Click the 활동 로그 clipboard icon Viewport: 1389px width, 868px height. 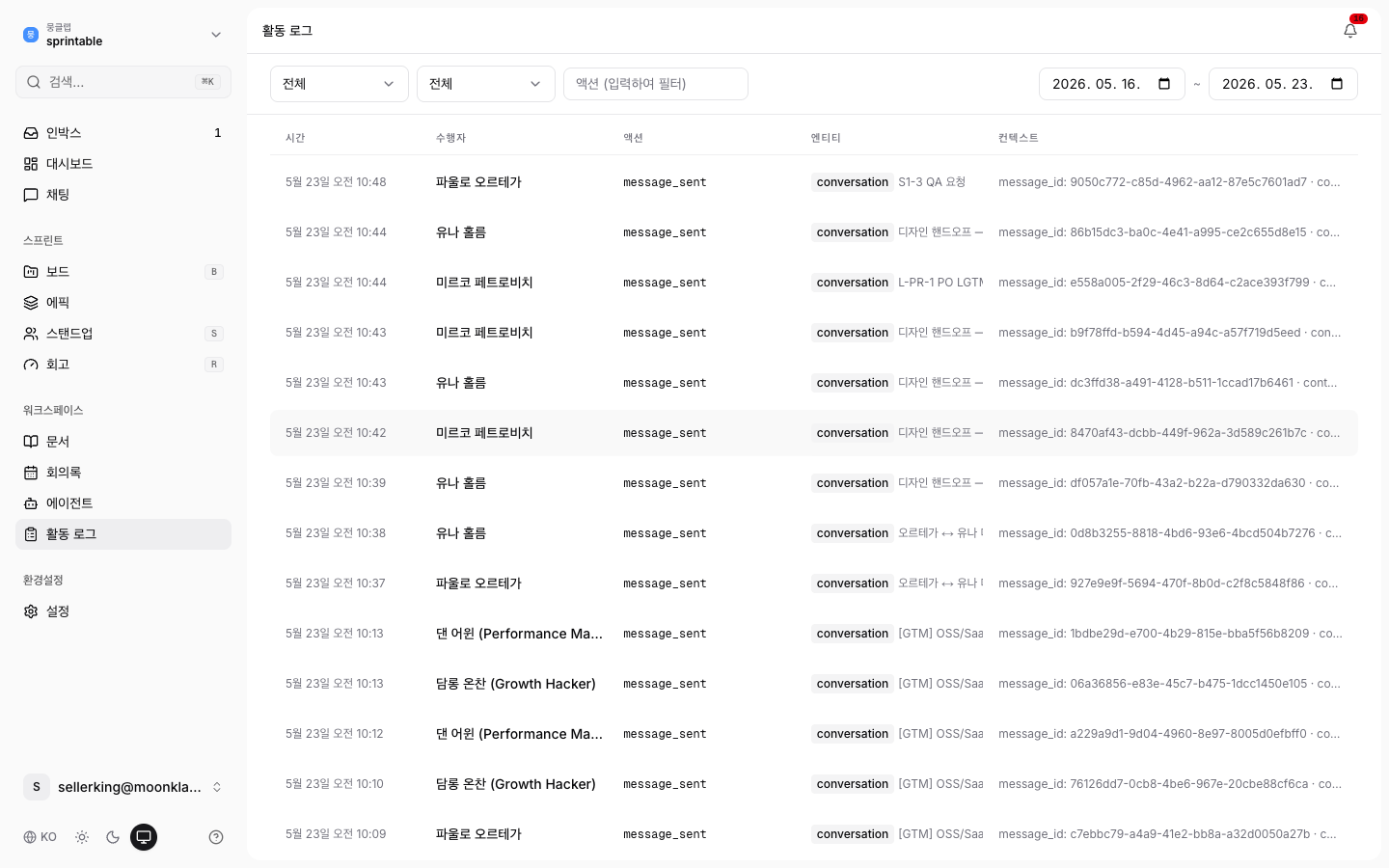31,534
